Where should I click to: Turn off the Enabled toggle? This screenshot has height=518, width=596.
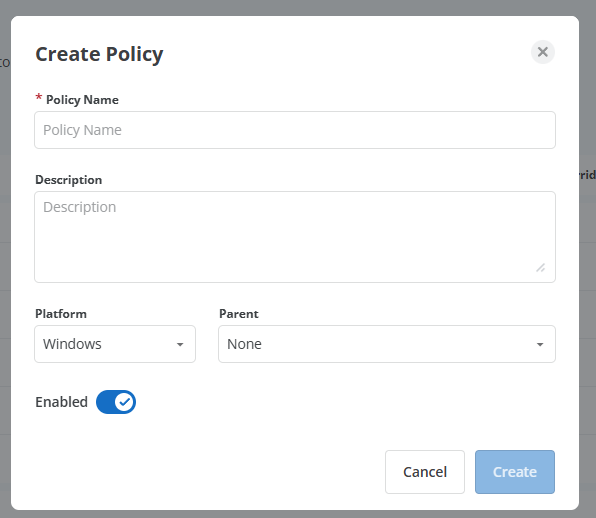click(x=116, y=402)
